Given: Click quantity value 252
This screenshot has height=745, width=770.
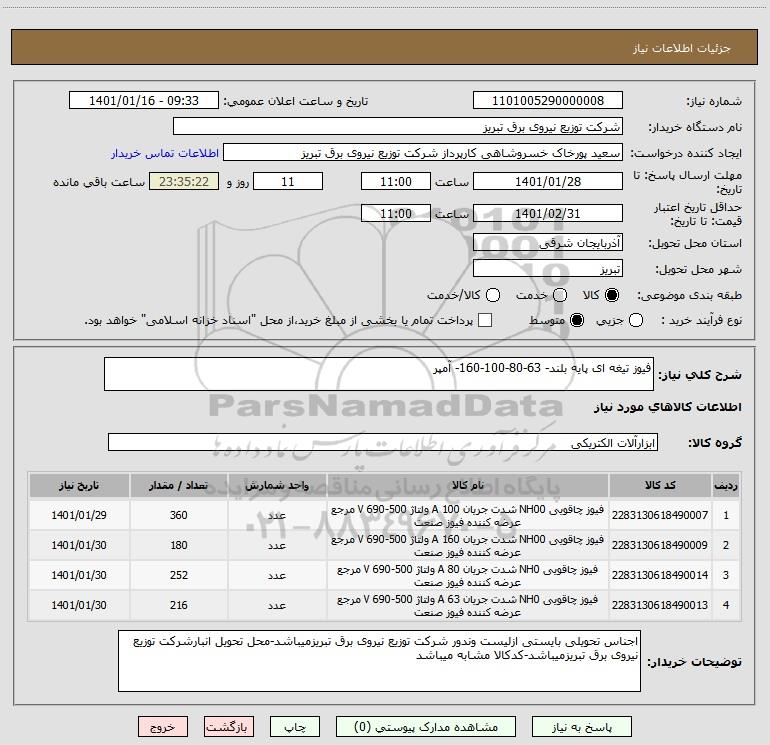Looking at the screenshot, I should click(178, 575).
